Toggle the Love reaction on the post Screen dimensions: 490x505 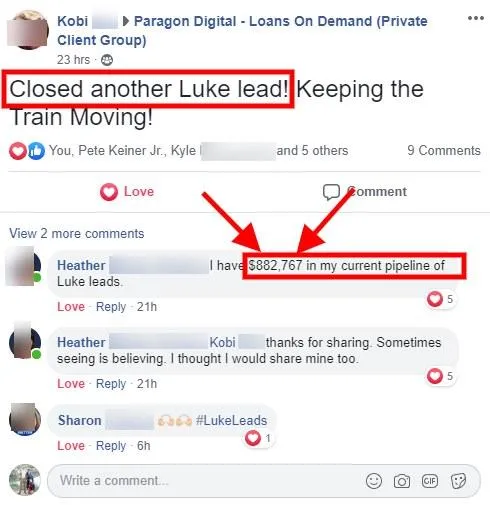(127, 192)
